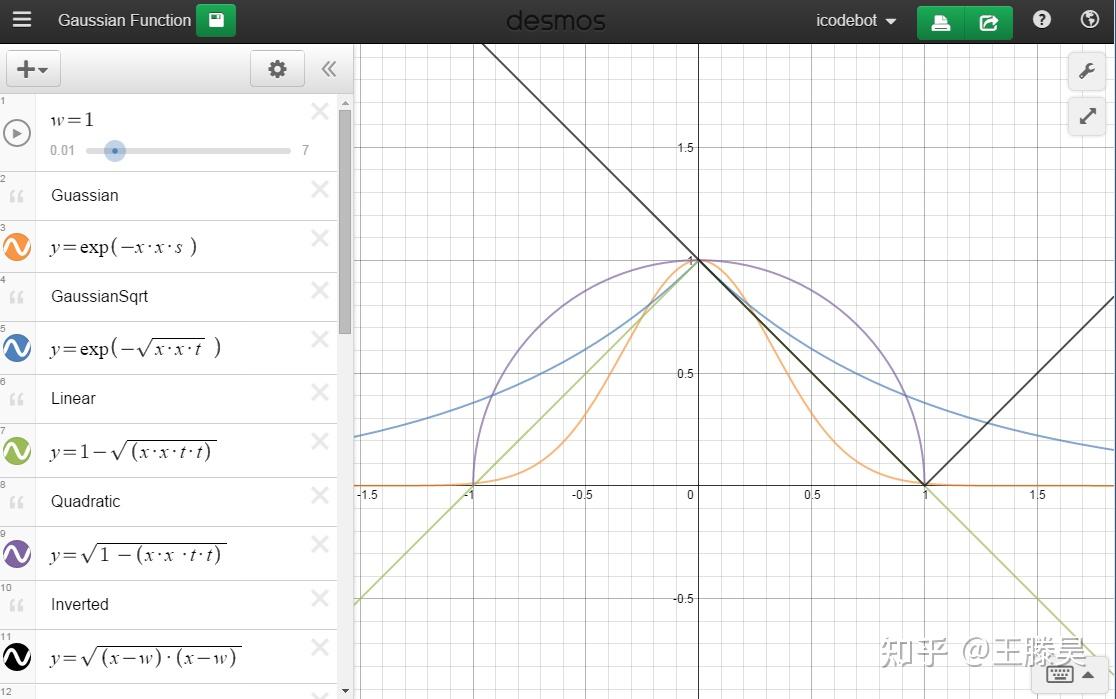Open the help question mark
Viewport: 1116px width, 699px height.
pyautogui.click(x=1041, y=19)
